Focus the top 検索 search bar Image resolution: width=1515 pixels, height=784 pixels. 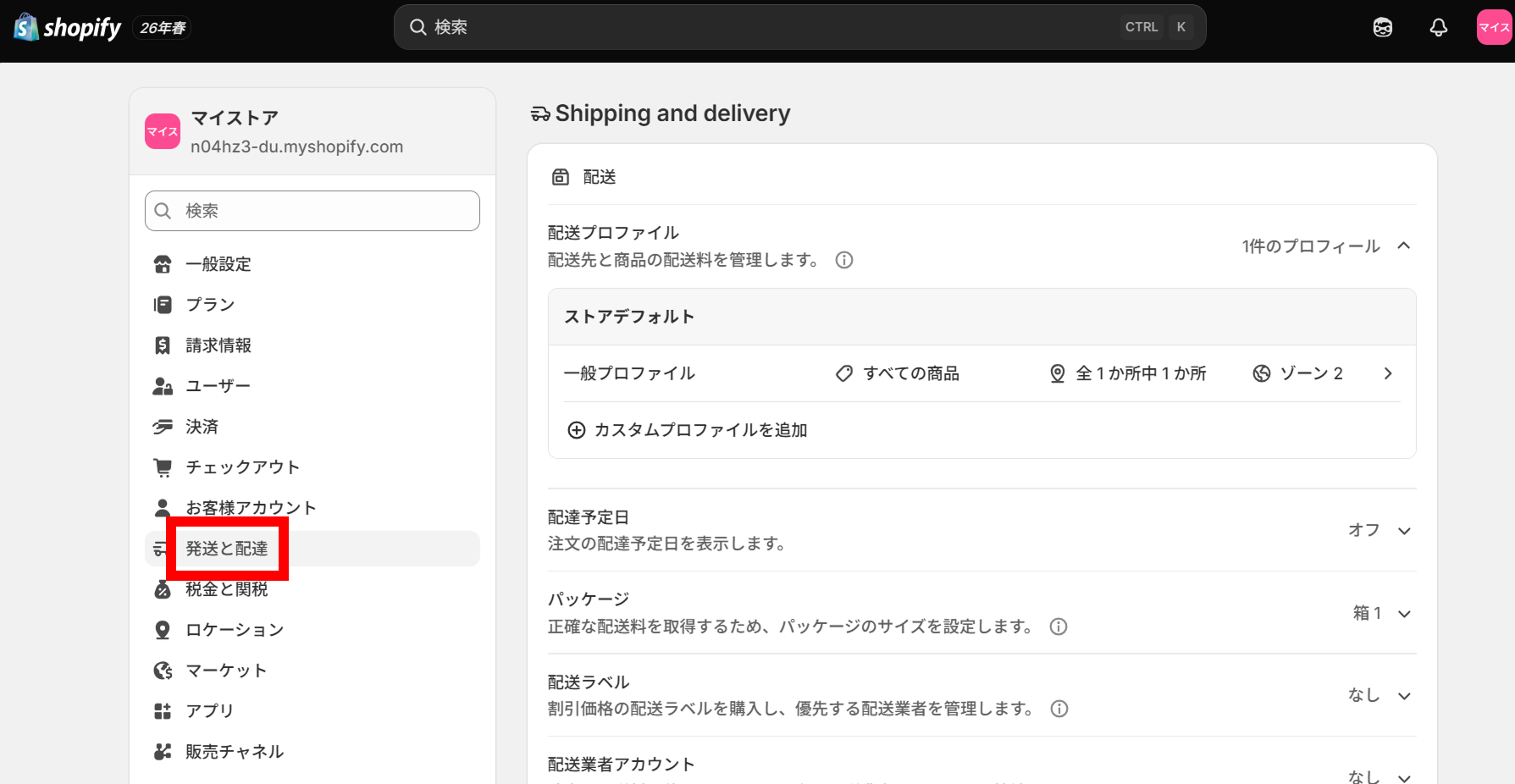[x=799, y=27]
